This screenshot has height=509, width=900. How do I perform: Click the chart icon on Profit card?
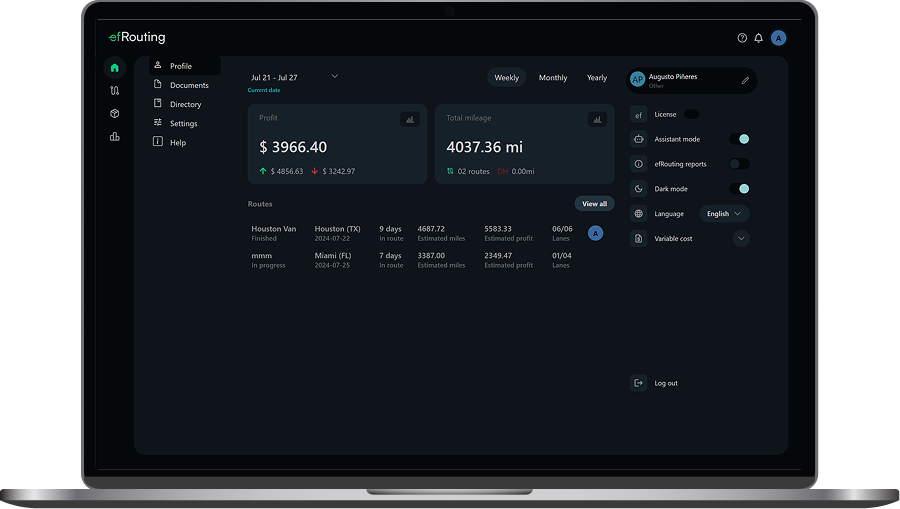click(x=409, y=119)
